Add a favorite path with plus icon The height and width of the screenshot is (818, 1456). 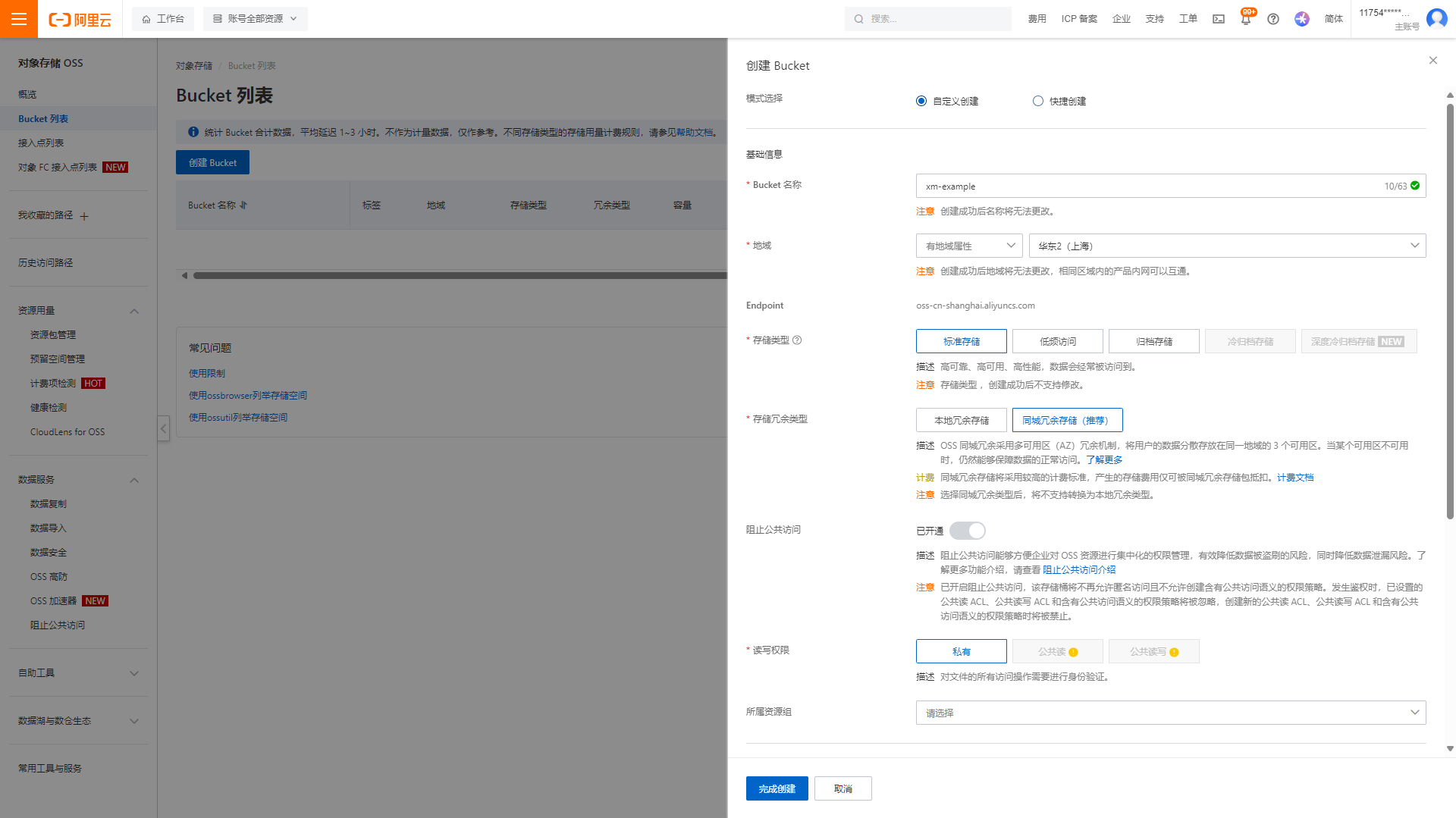[x=84, y=216]
